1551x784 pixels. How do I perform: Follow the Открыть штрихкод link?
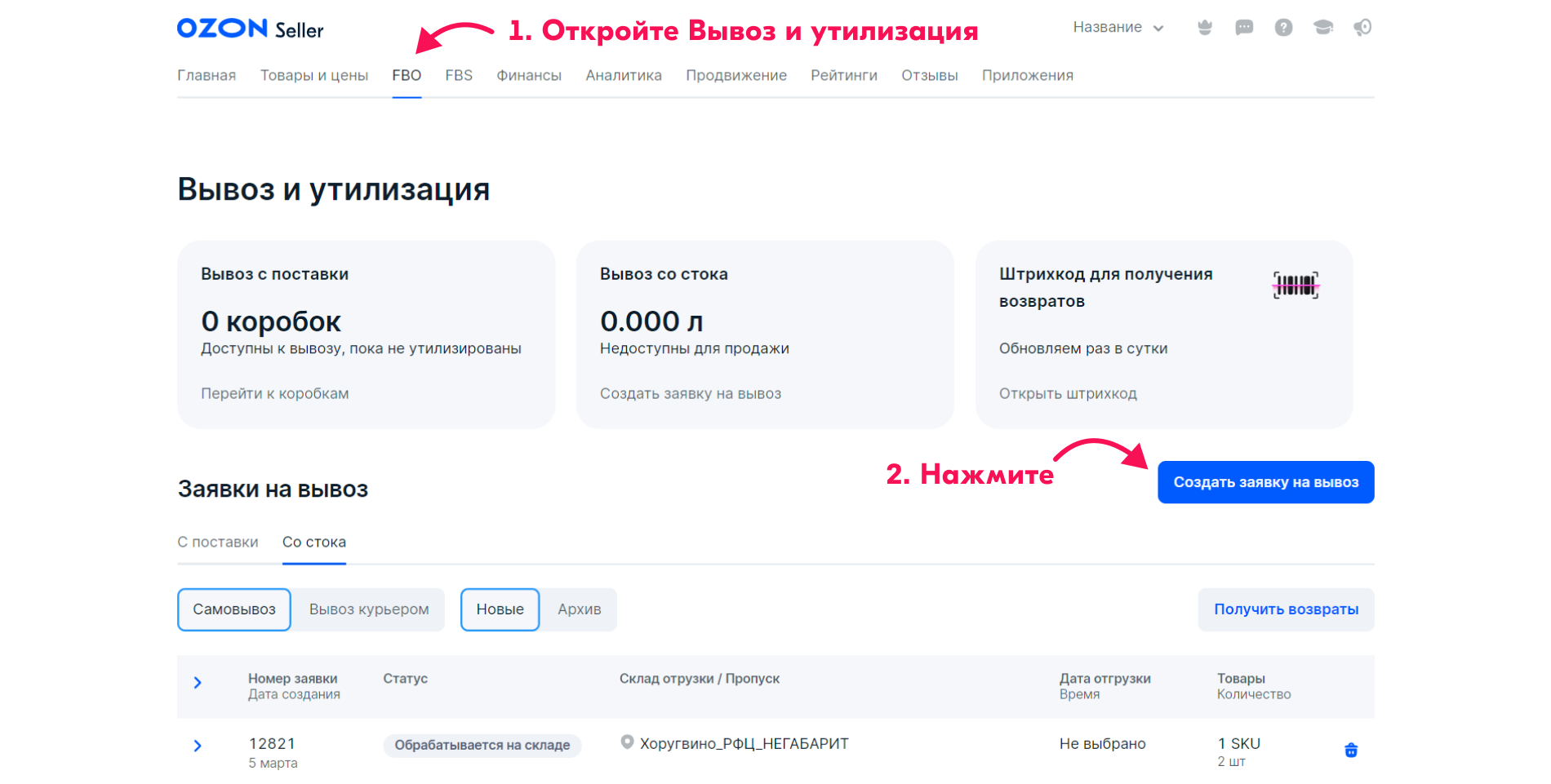tap(1068, 393)
